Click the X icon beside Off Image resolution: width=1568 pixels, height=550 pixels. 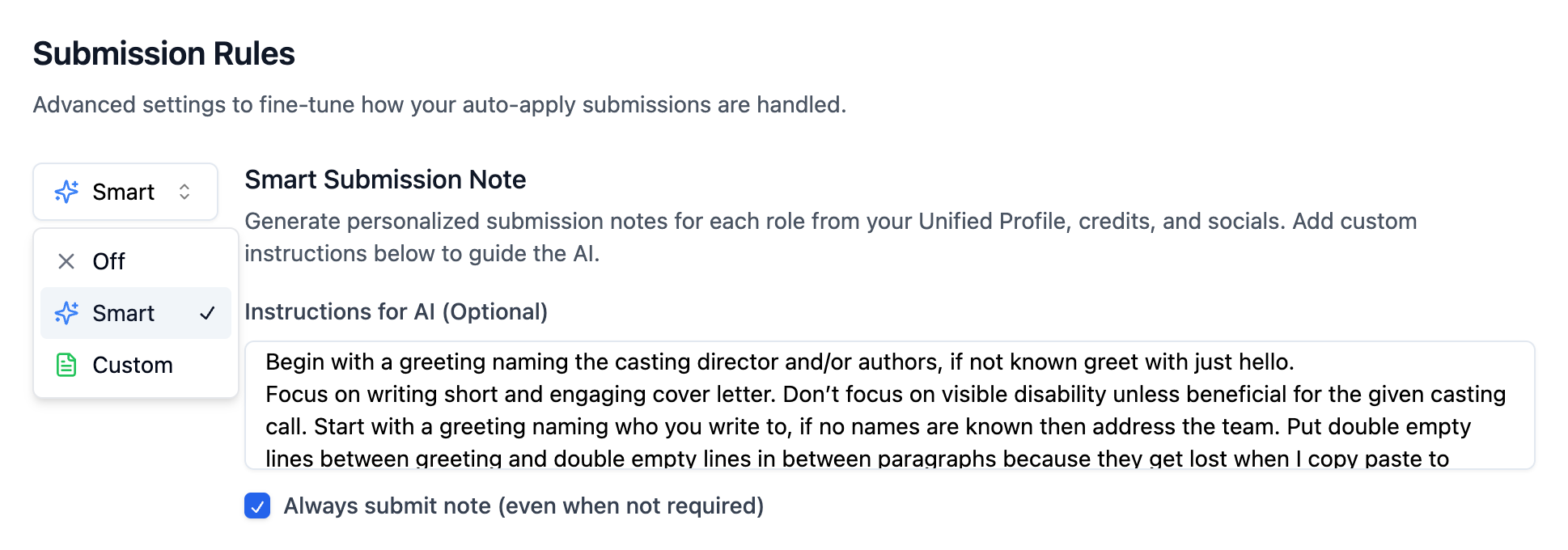[x=66, y=261]
